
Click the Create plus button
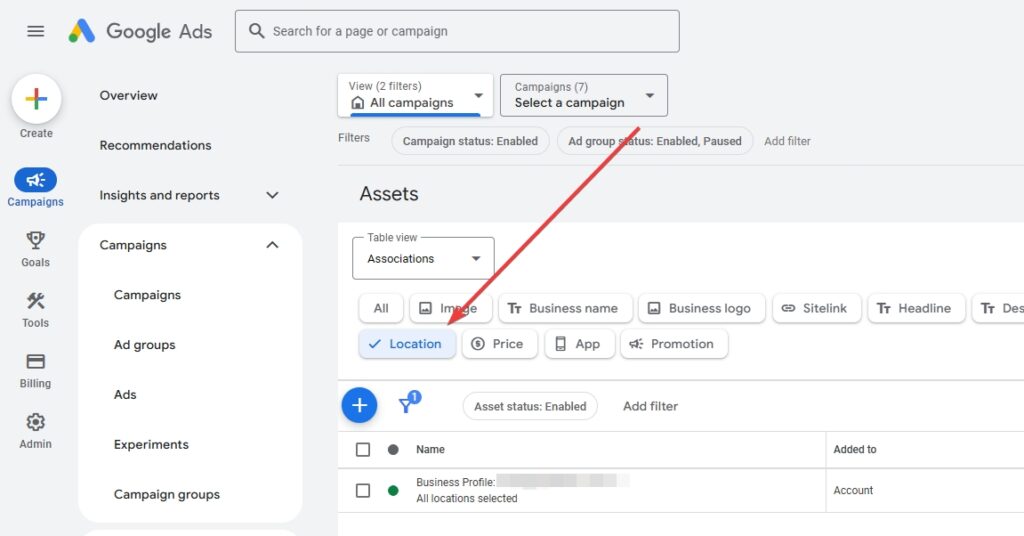click(x=36, y=99)
